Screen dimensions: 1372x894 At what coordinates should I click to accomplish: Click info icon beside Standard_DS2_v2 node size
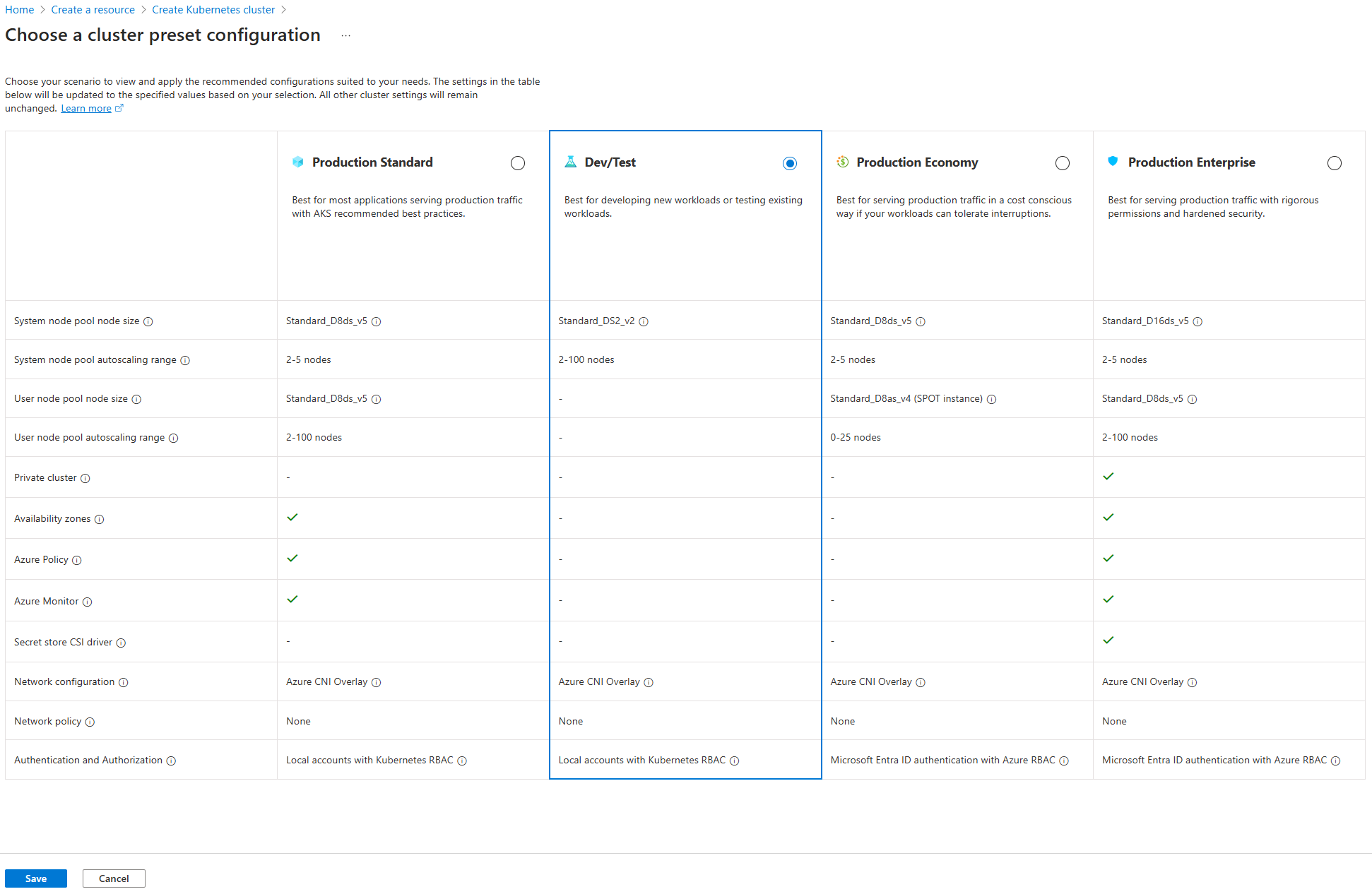(644, 322)
